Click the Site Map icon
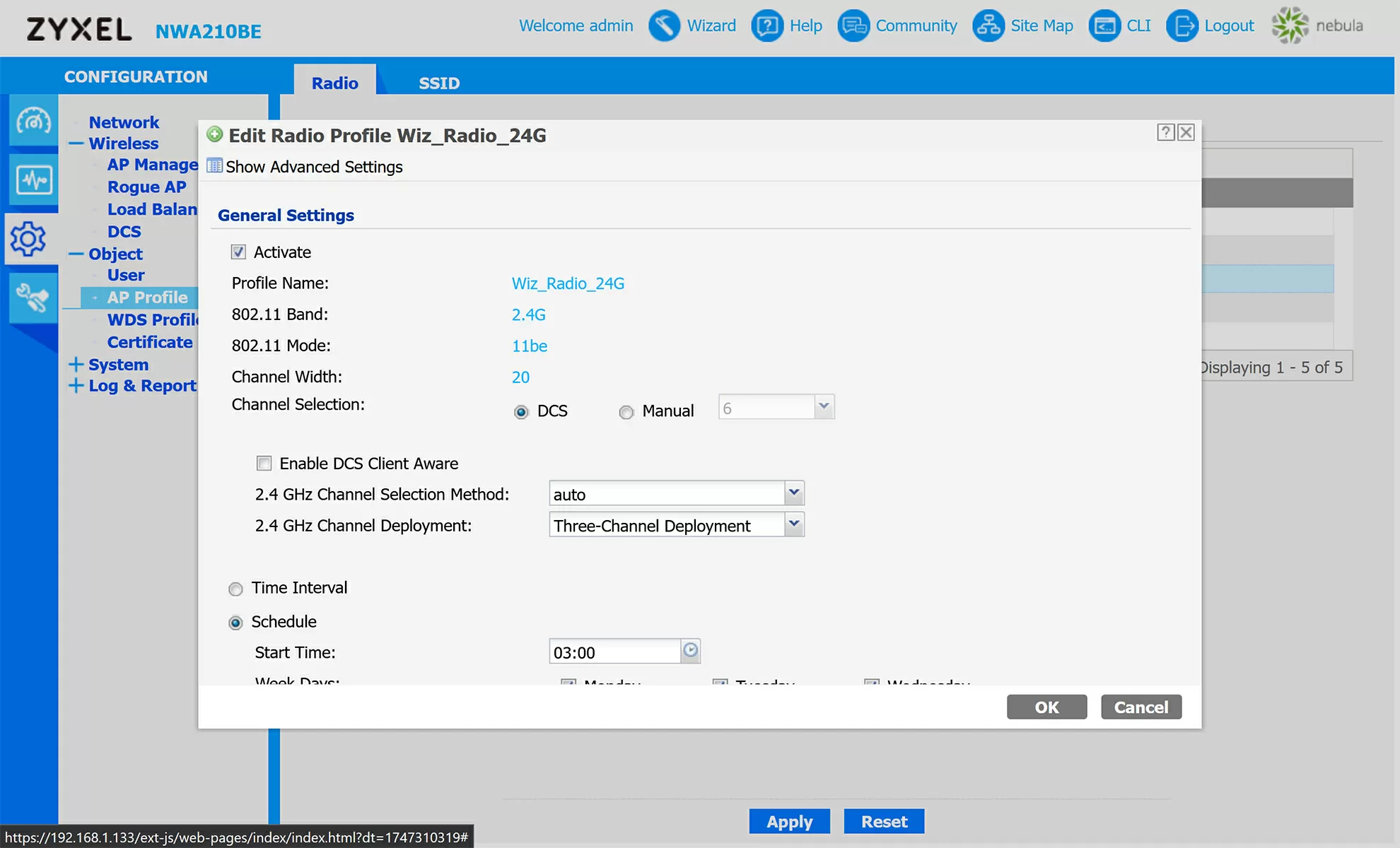 (x=988, y=26)
